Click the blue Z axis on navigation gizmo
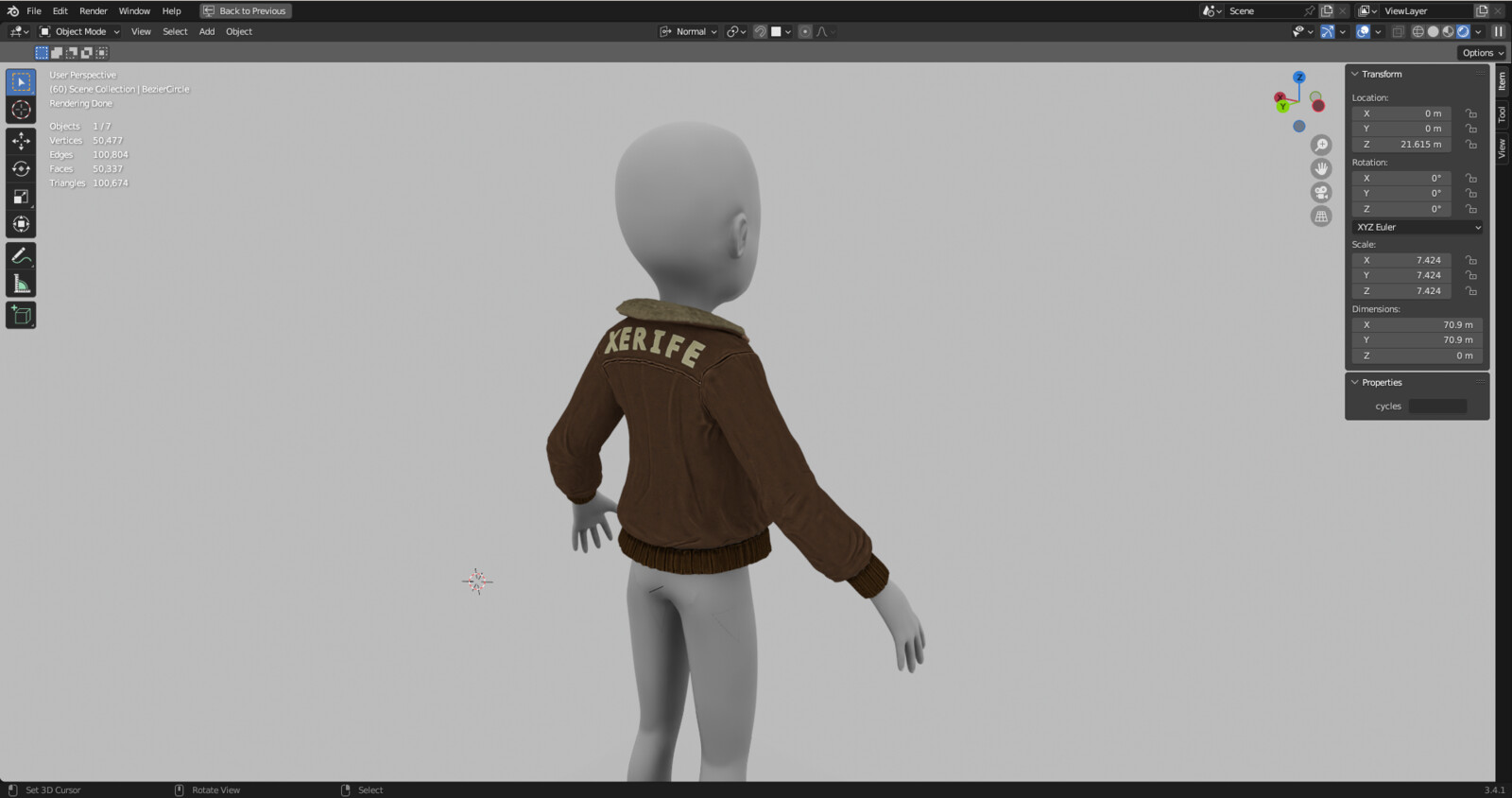1512x798 pixels. 1299,78
